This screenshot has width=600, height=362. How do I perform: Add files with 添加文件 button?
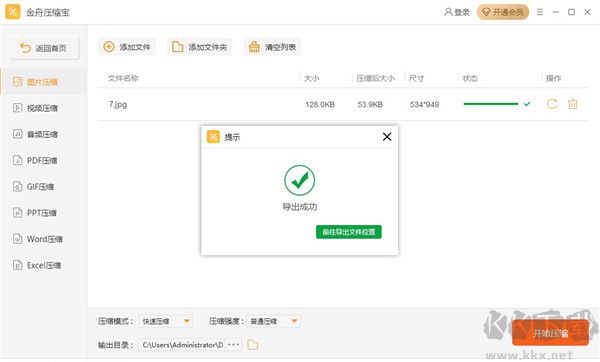[x=127, y=47]
